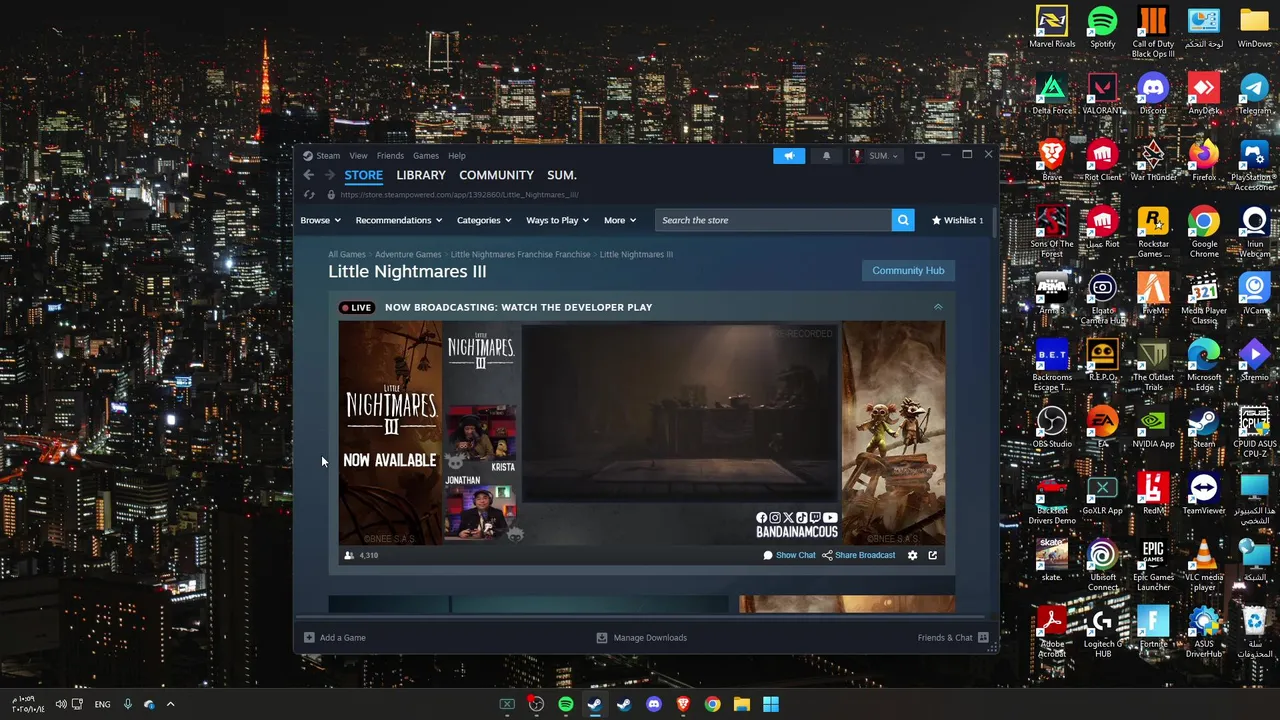Open Delta Force desktop icon

(1052, 94)
